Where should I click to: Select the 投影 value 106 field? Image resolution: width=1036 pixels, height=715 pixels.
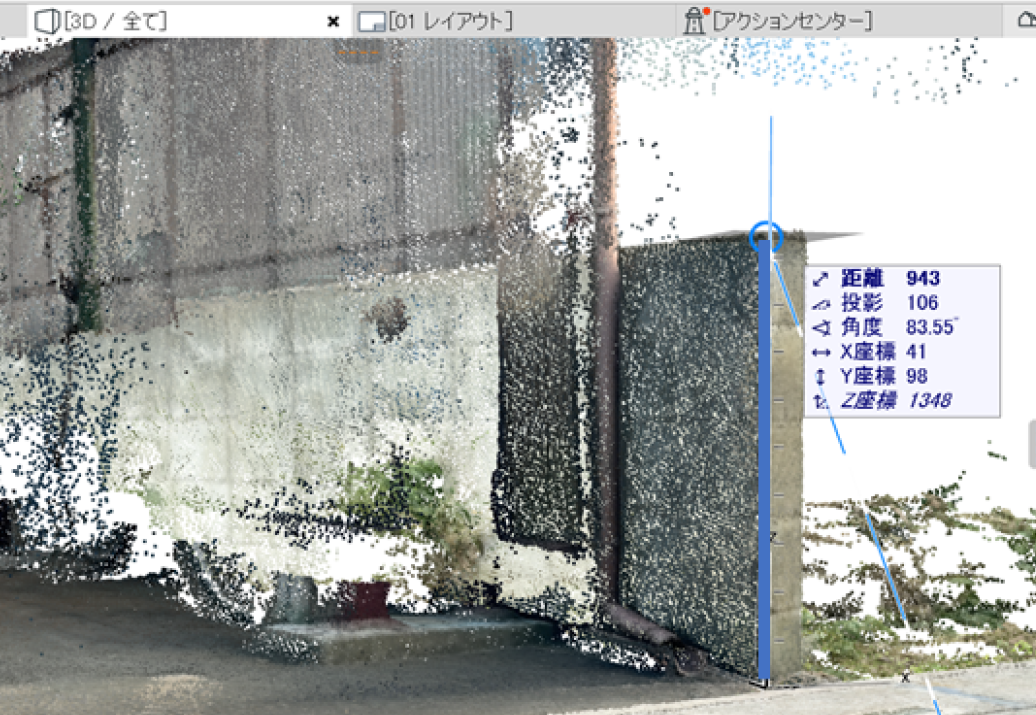(x=922, y=303)
